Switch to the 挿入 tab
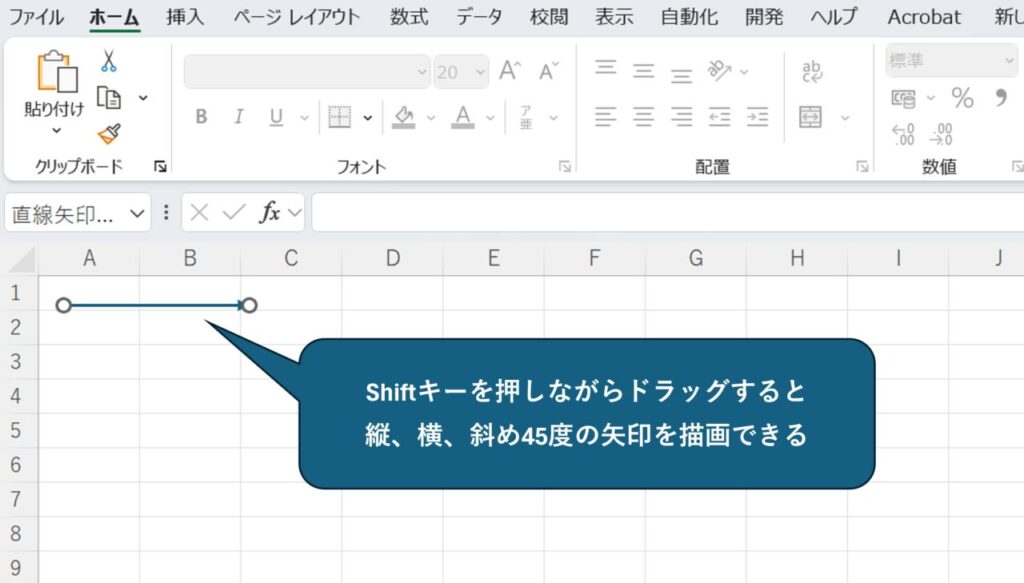Screen dimensions: 1024x583 coord(185,16)
